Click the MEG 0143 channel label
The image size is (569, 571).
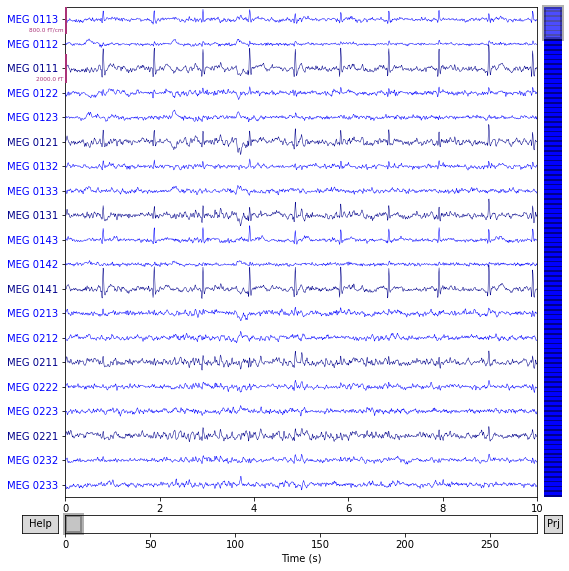point(32,240)
